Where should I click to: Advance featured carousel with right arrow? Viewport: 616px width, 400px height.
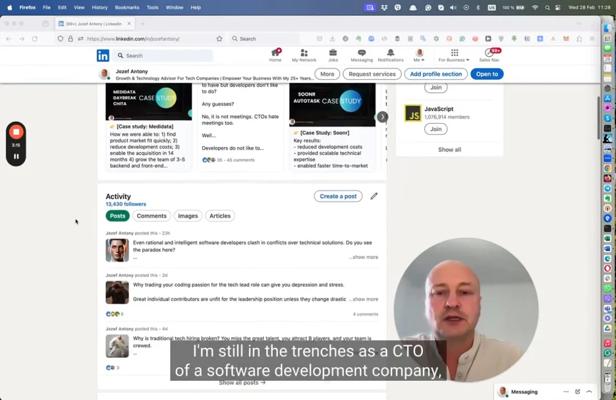tap(382, 117)
